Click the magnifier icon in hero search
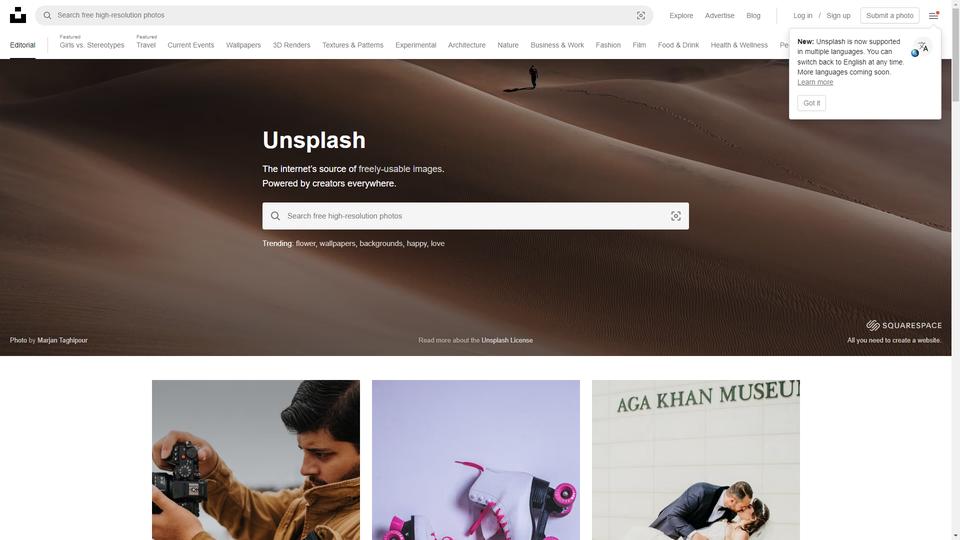 coord(276,216)
